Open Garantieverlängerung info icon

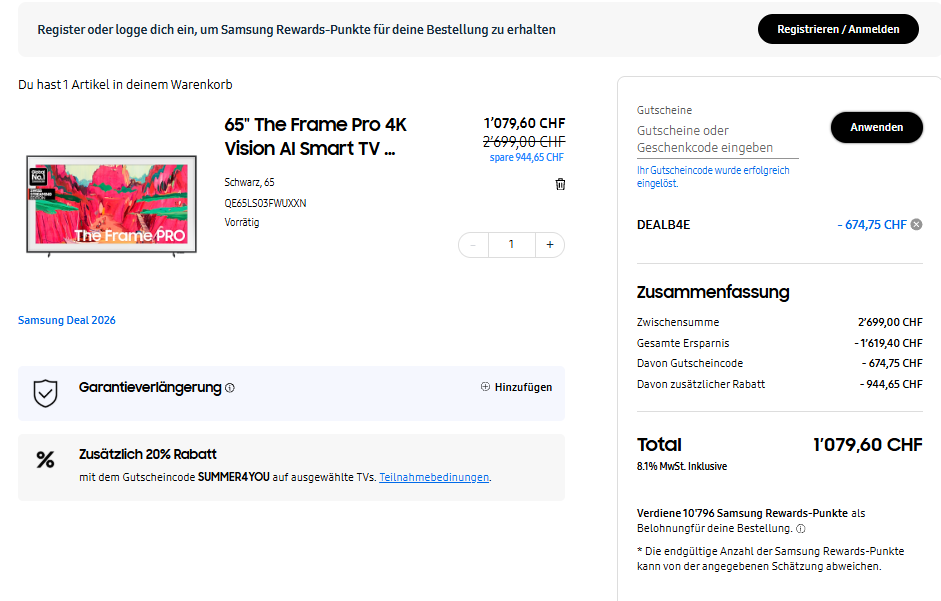point(230,388)
